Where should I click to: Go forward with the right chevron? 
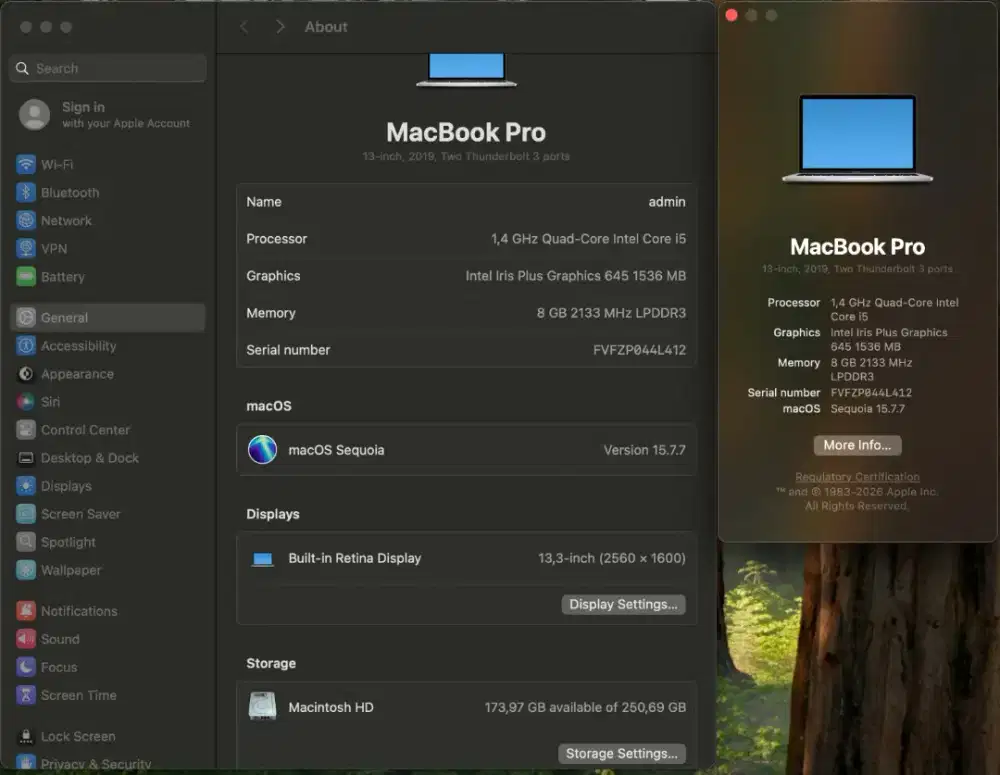coord(280,27)
